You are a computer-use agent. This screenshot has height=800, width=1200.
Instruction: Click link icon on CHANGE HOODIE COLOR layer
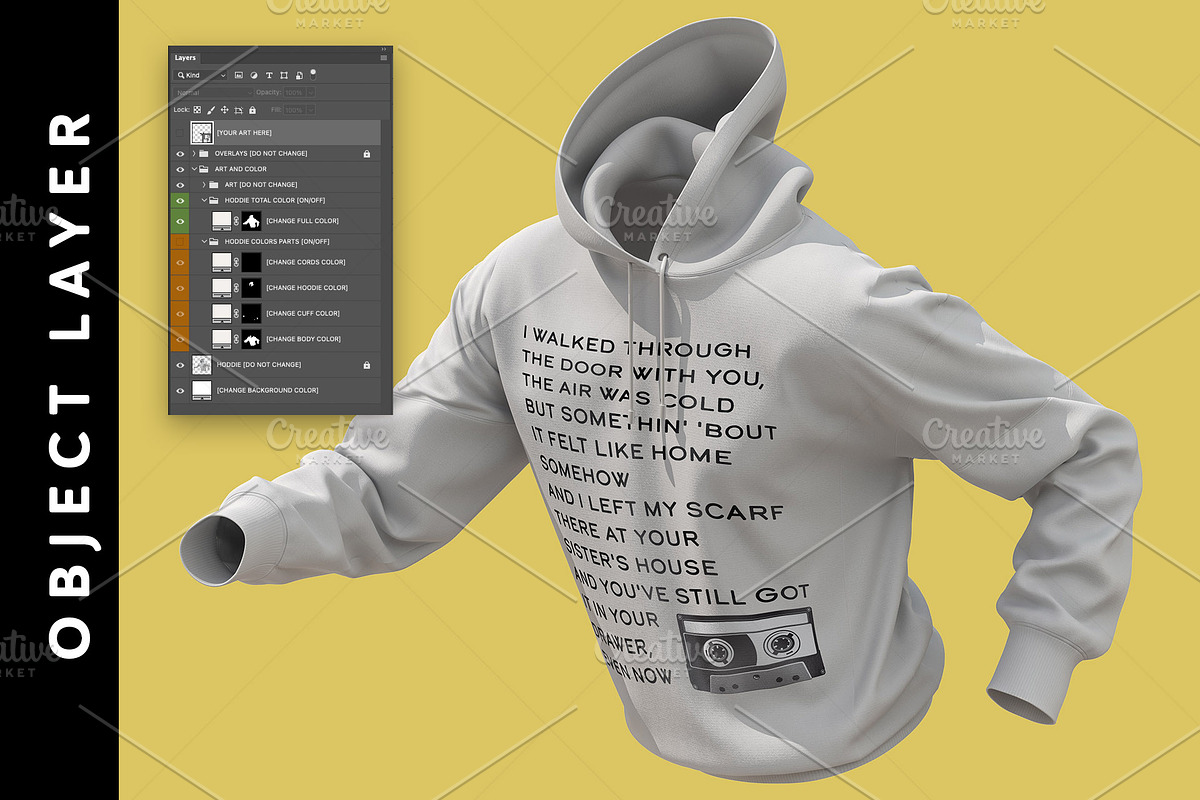pyautogui.click(x=237, y=288)
